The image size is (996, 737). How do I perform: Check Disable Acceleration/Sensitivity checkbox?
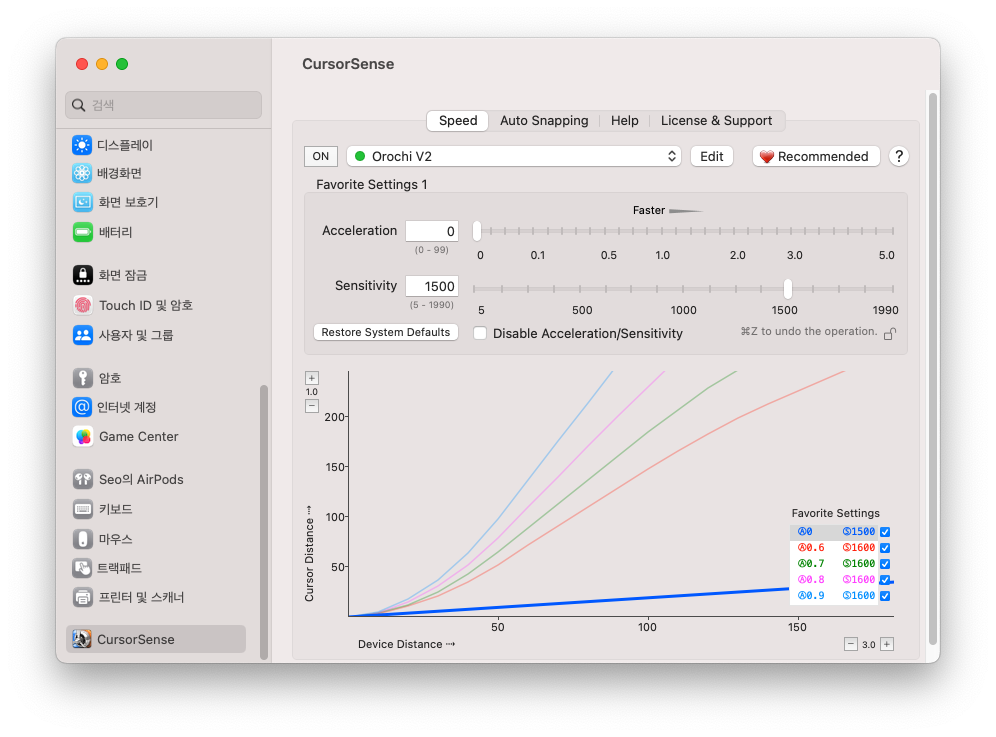tap(480, 333)
